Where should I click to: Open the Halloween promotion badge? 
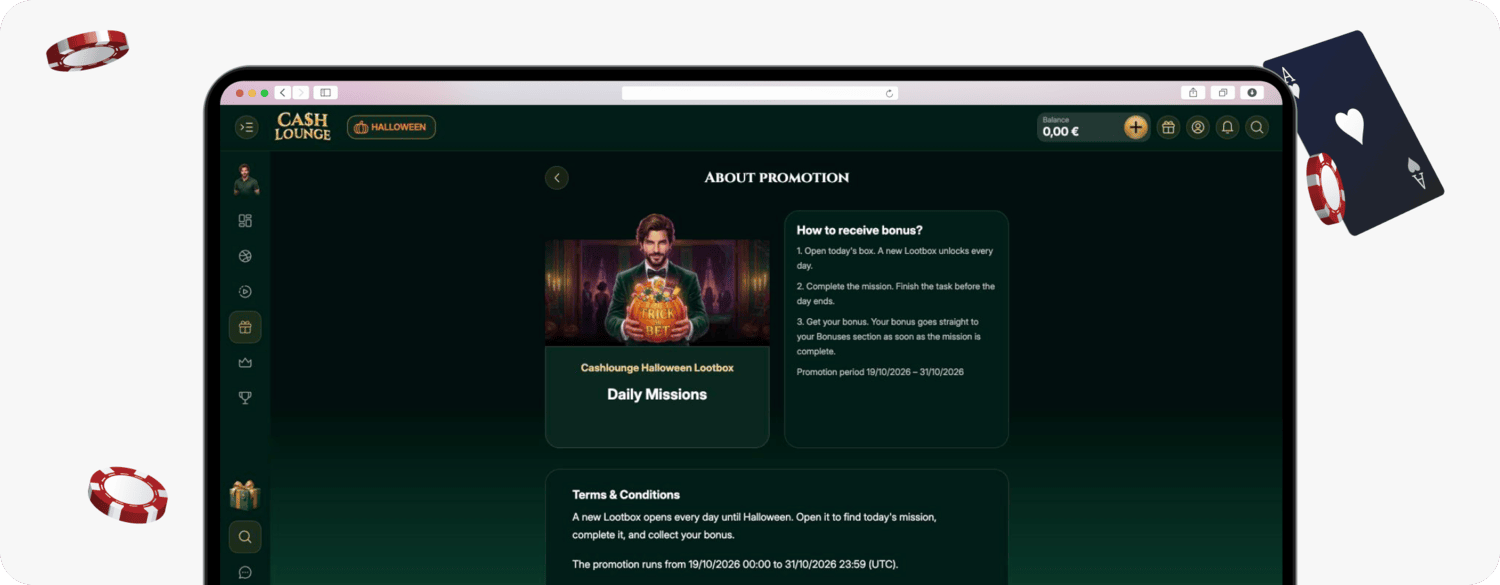pos(391,127)
